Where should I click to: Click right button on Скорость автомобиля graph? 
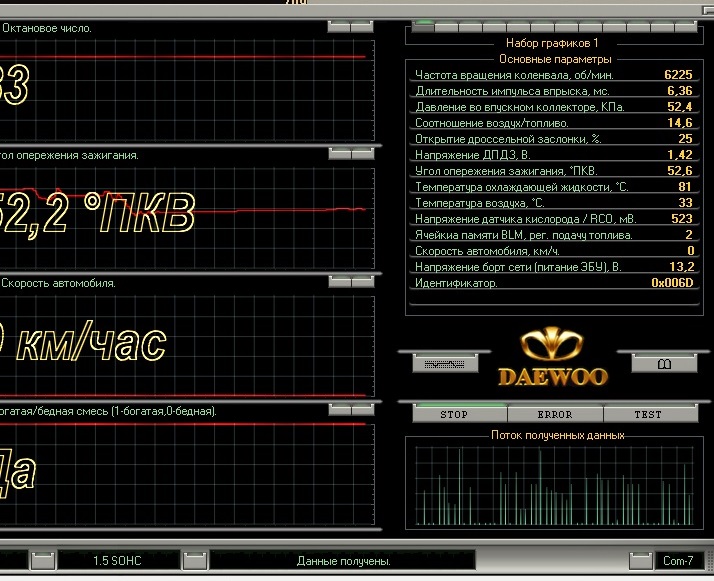(x=363, y=282)
